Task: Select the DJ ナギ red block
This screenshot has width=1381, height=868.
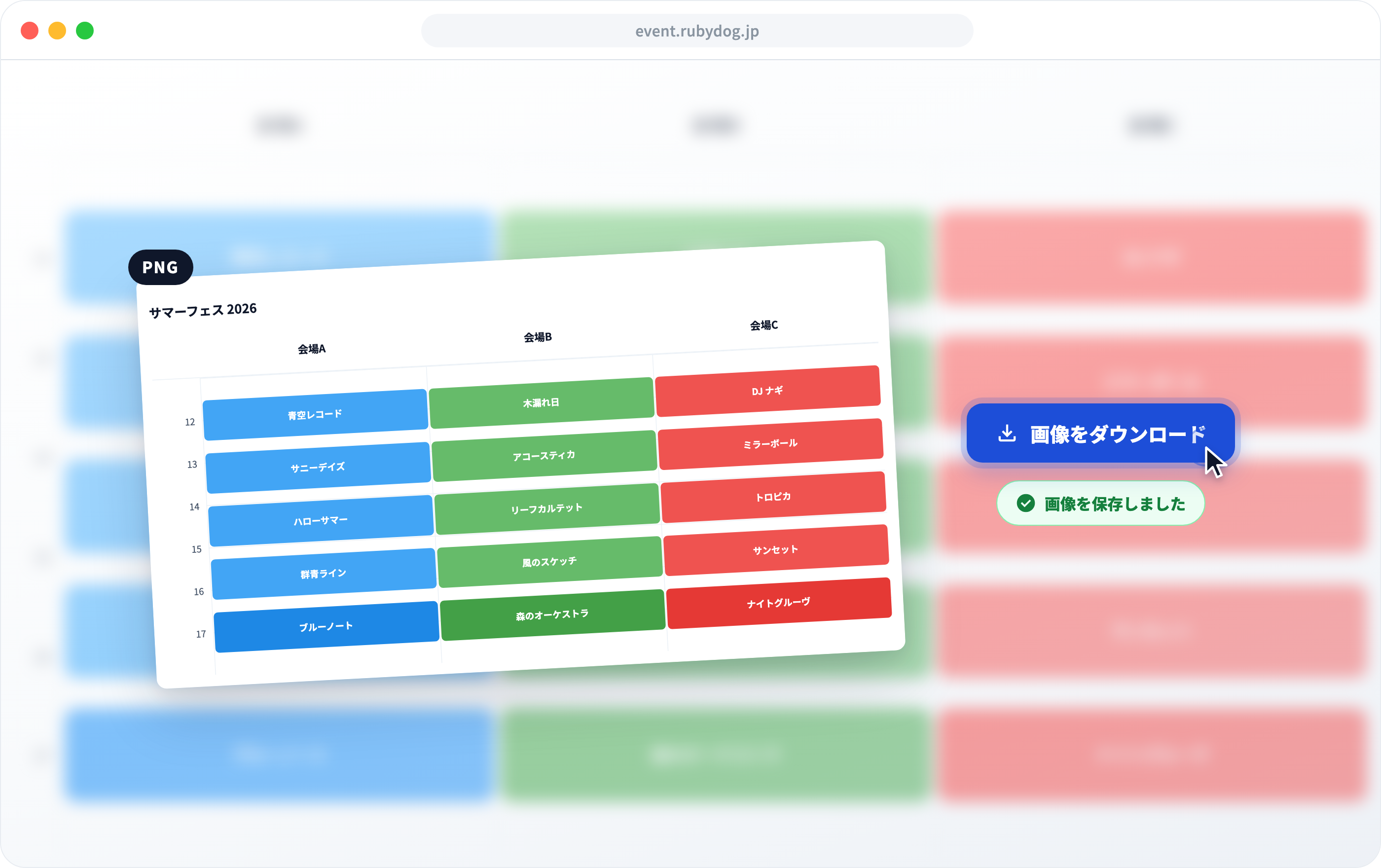Action: point(767,391)
